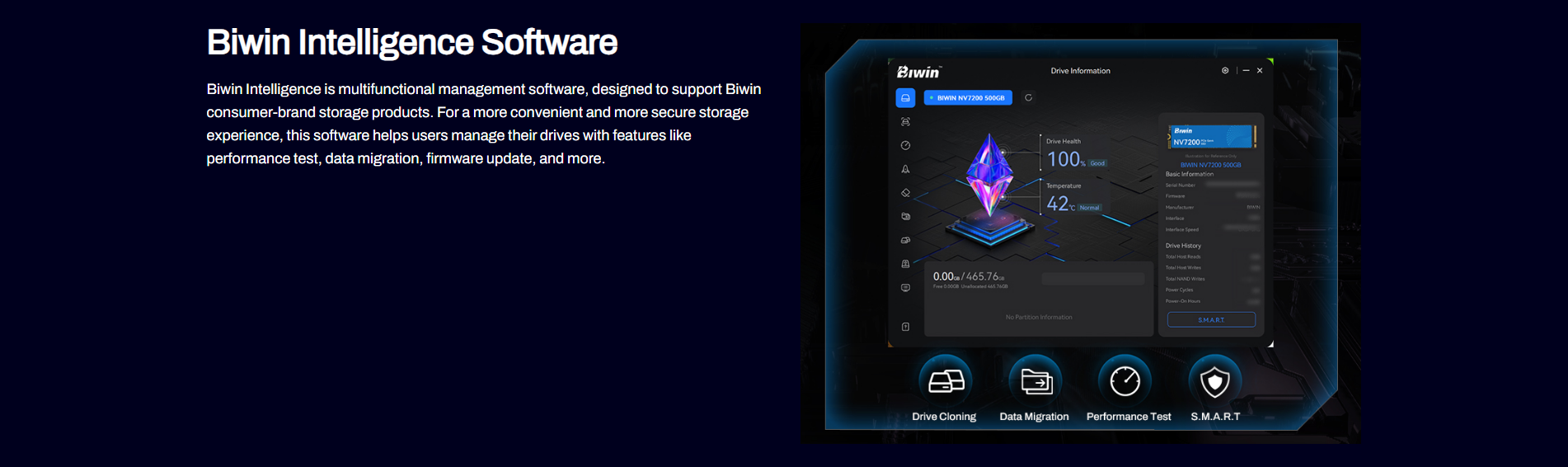This screenshot has width=1568, height=467.
Task: Click the software description paragraph
Action: 484,124
